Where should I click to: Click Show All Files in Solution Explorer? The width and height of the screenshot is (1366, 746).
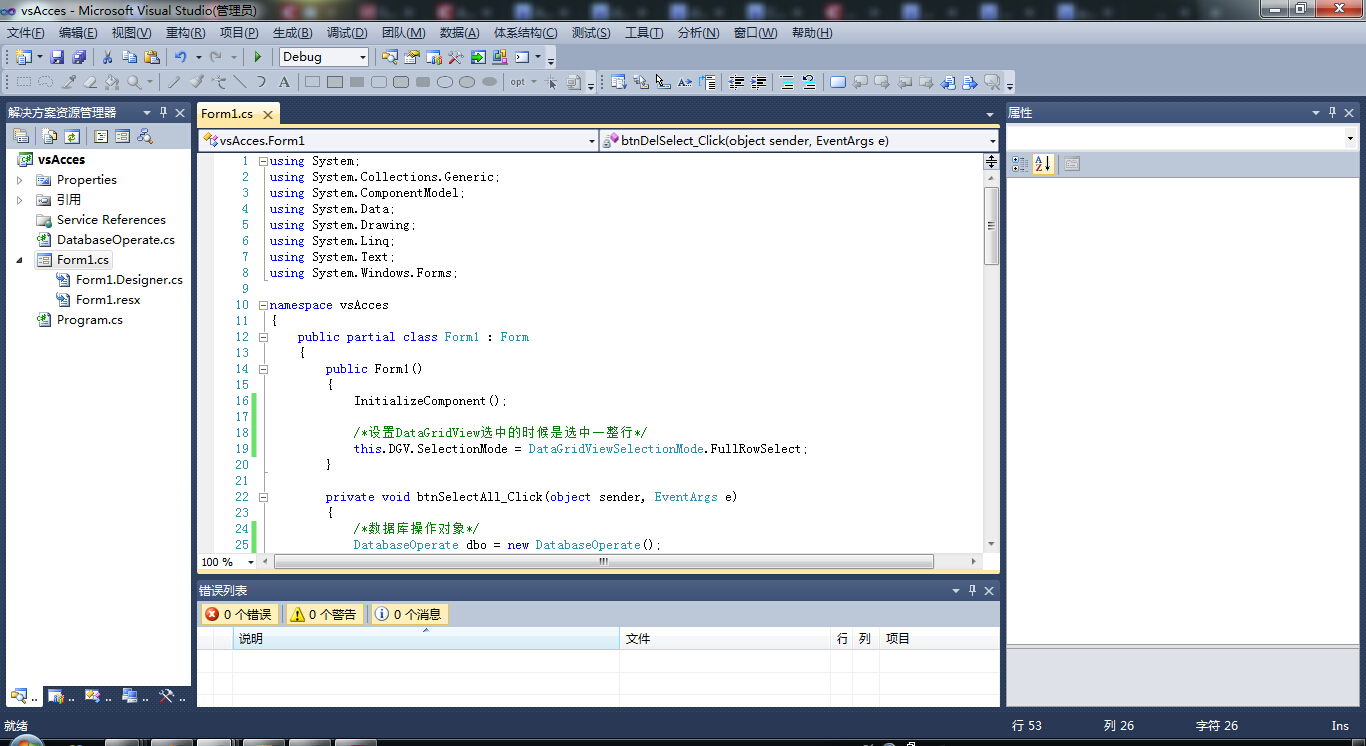[x=47, y=136]
